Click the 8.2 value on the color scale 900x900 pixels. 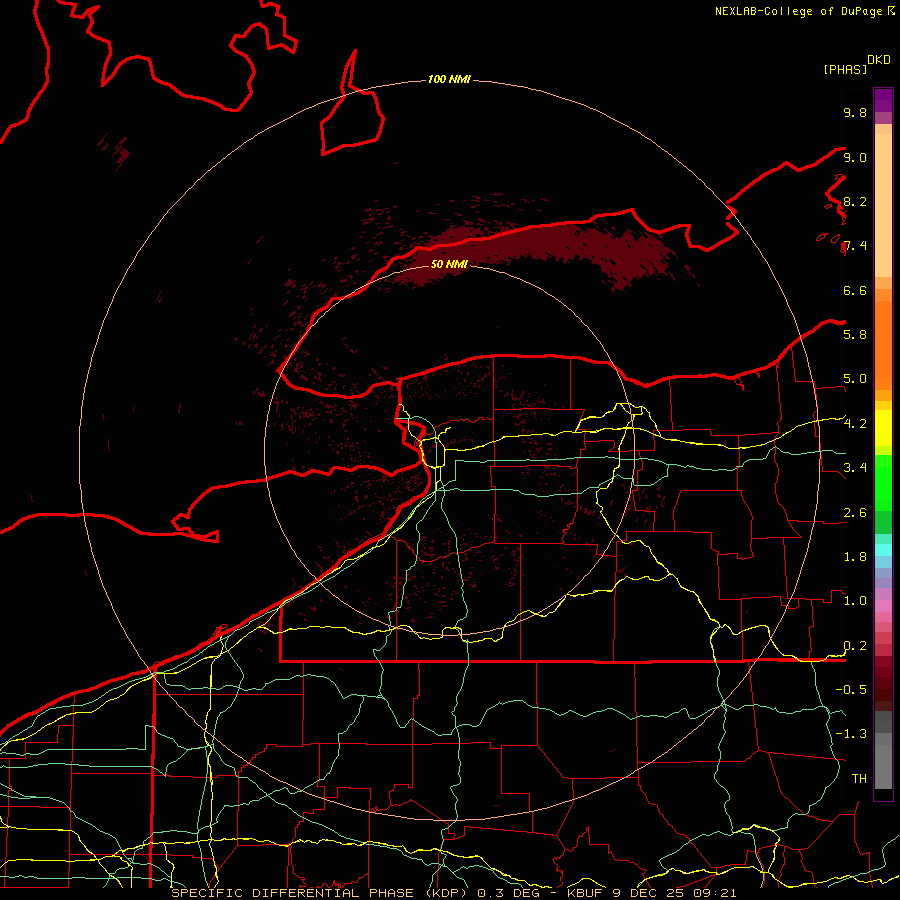[x=855, y=201]
